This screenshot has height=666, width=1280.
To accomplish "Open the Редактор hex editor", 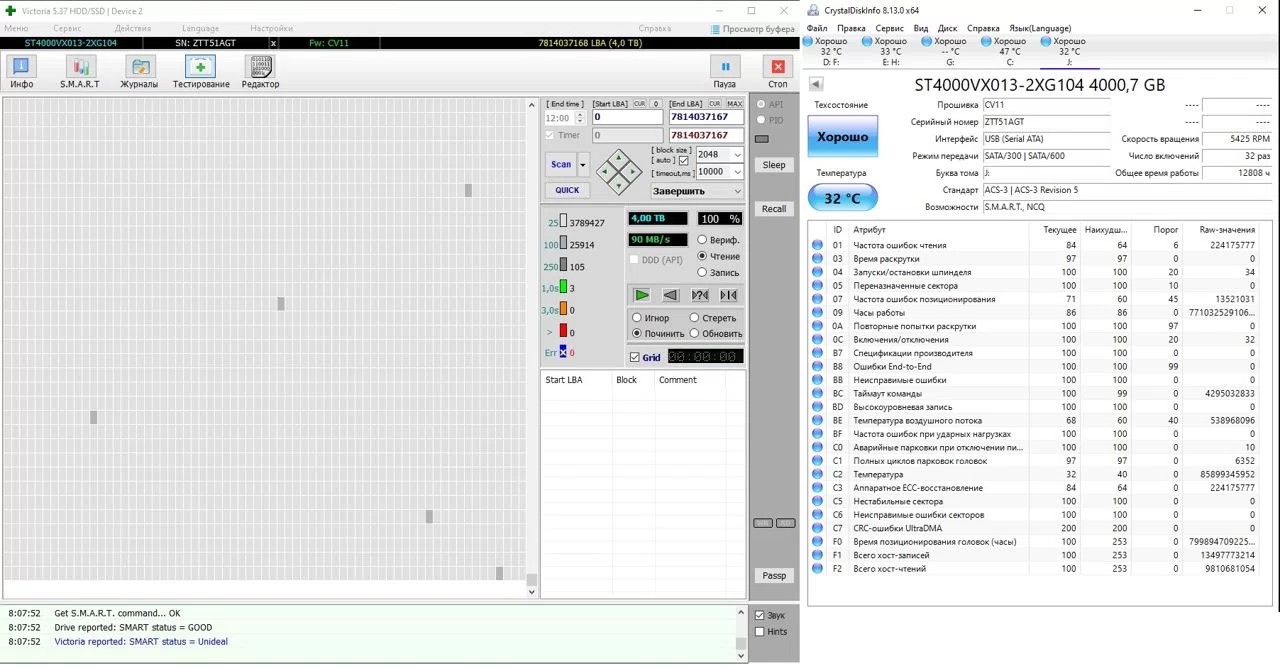I will coord(260,72).
